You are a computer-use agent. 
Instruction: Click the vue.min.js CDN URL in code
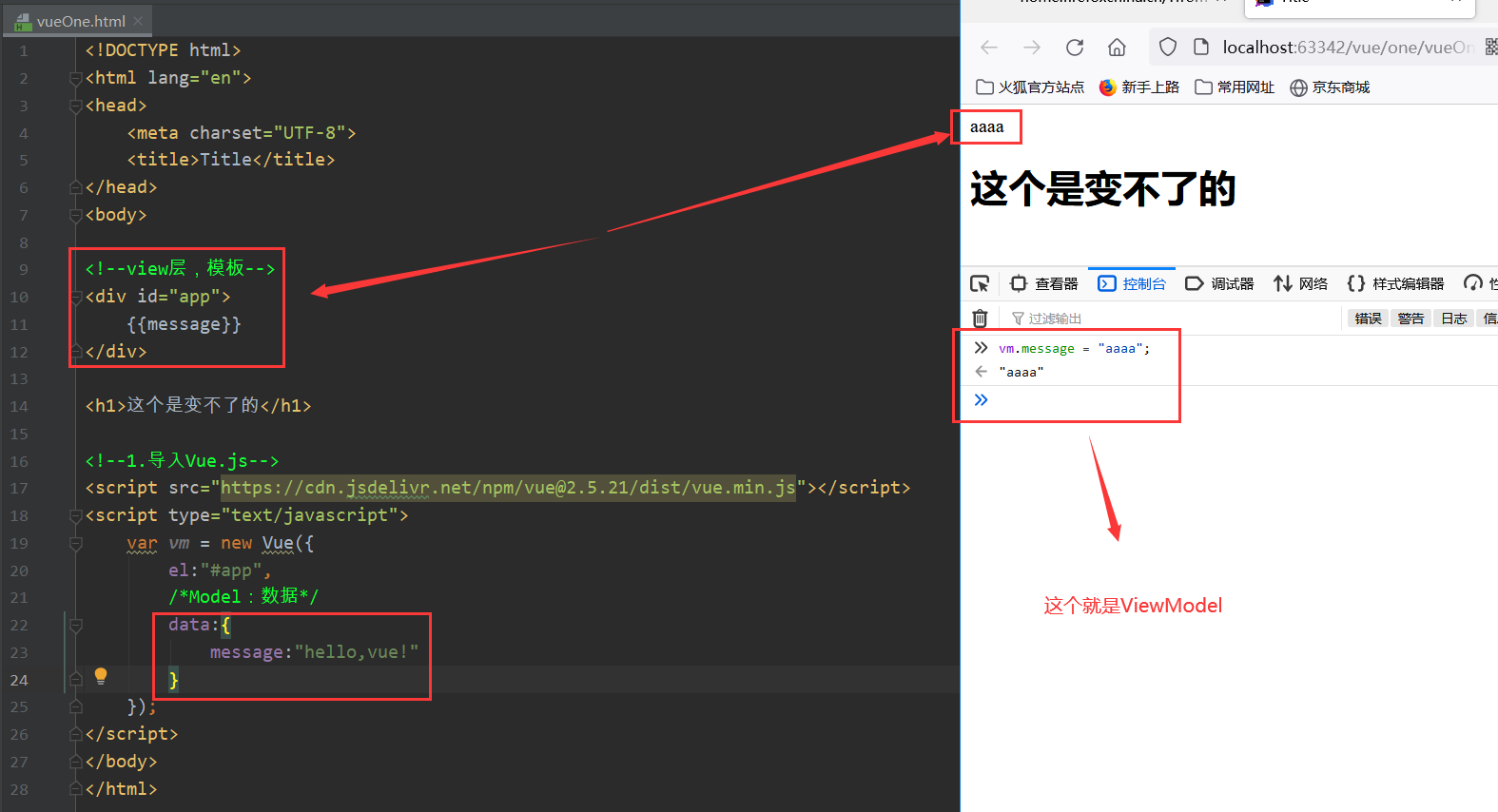pyautogui.click(x=508, y=488)
